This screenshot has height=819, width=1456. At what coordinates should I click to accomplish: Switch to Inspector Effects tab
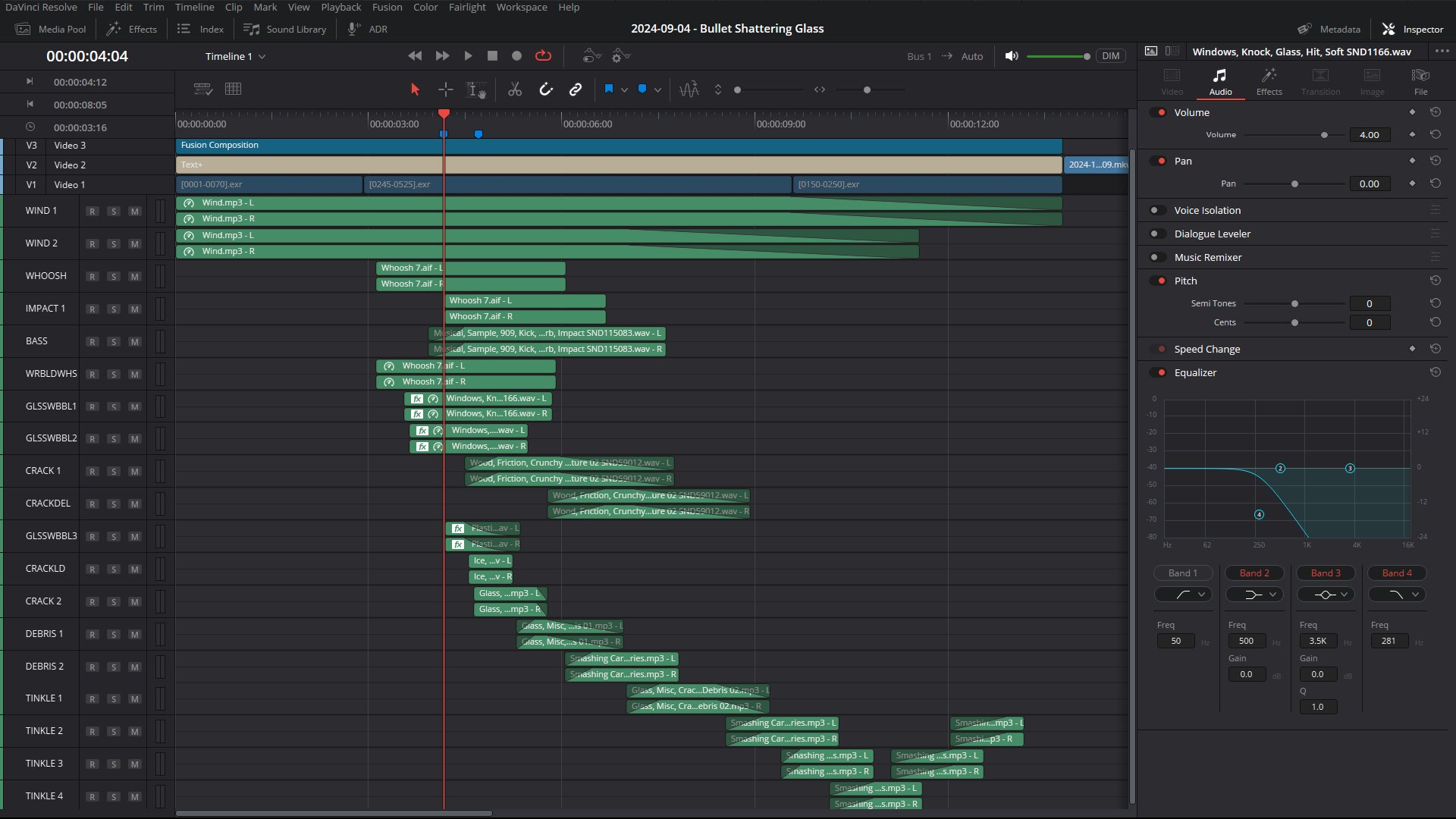click(x=1269, y=82)
